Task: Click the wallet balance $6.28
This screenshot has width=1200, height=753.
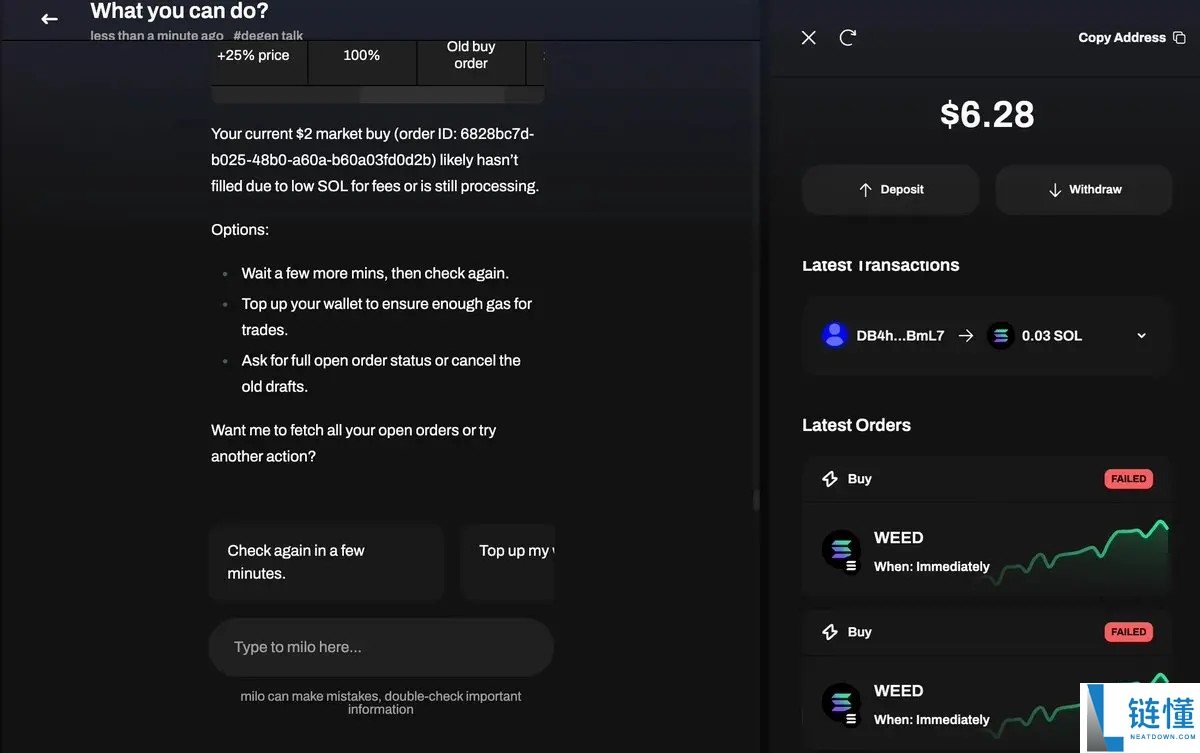Action: pyautogui.click(x=987, y=114)
